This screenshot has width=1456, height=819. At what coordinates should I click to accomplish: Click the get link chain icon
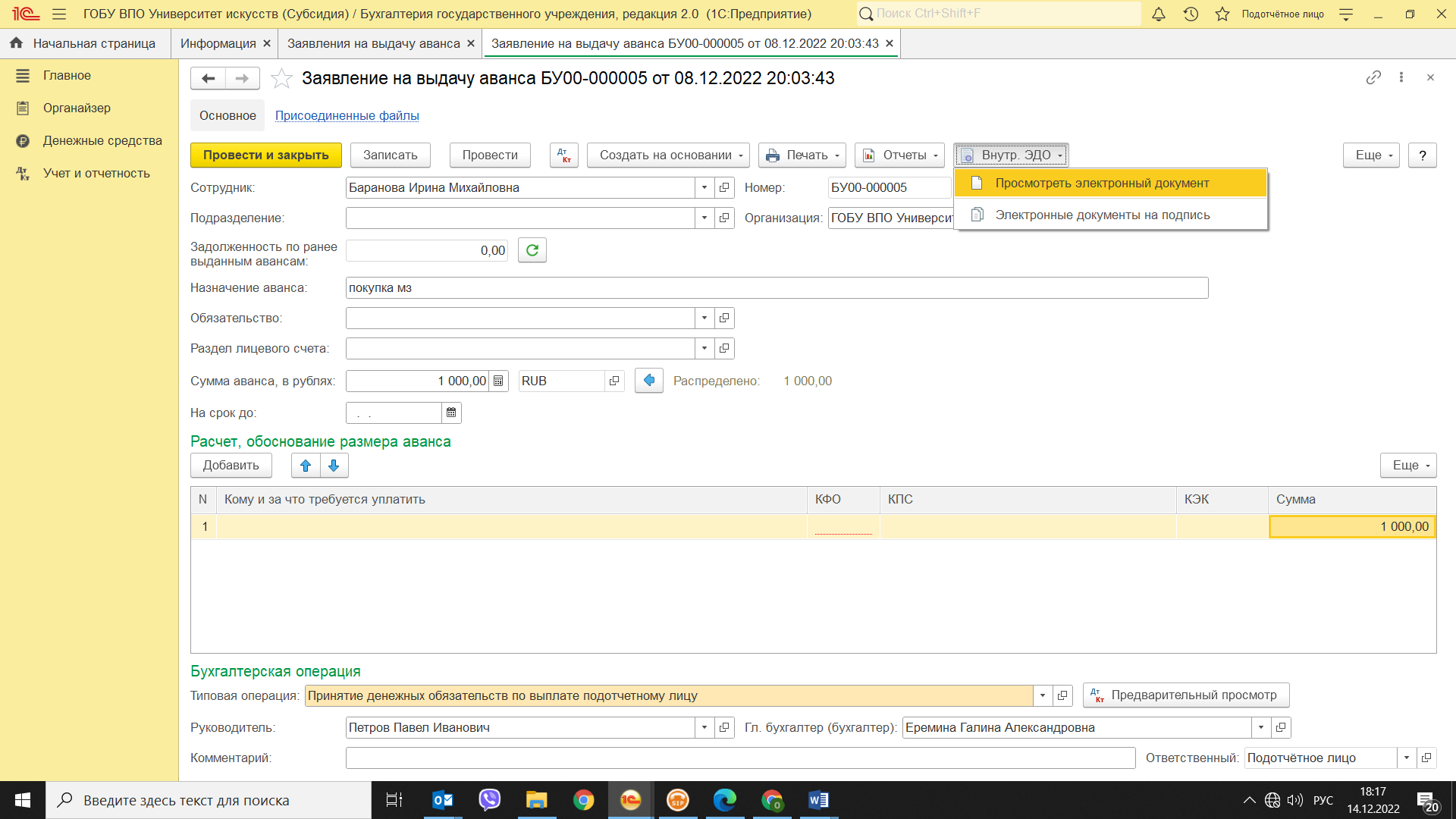[1373, 77]
